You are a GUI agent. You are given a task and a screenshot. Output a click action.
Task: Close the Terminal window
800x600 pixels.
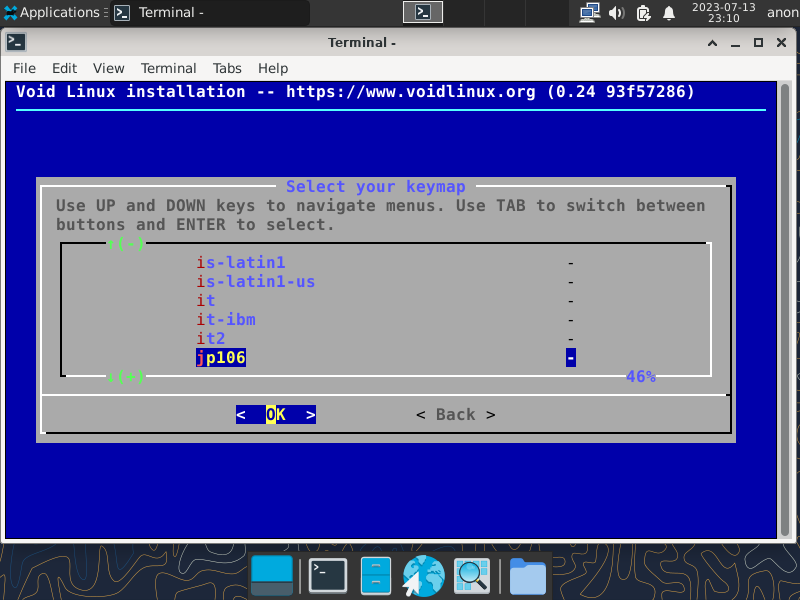[781, 43]
